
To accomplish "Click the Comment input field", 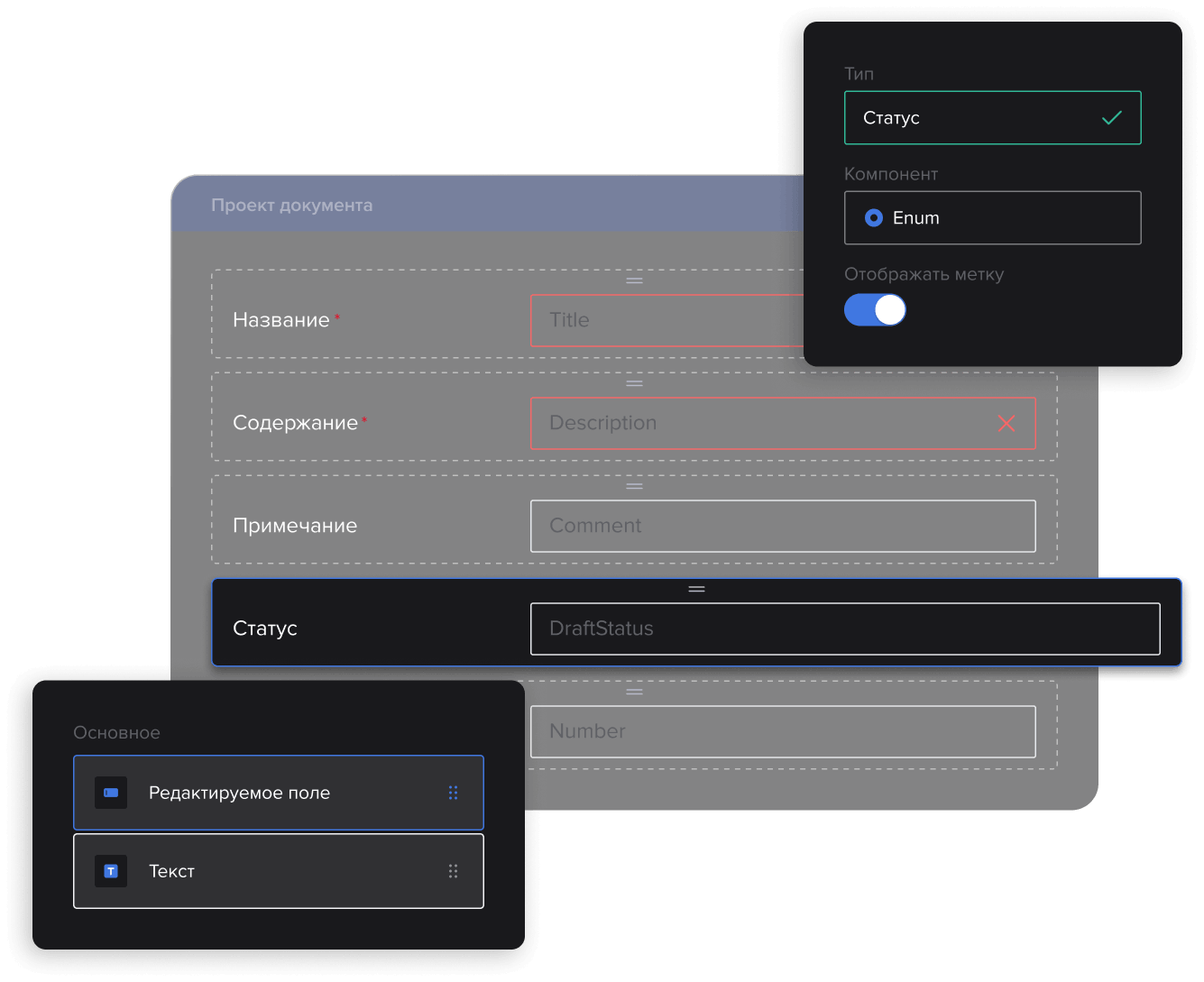I will pos(782,526).
